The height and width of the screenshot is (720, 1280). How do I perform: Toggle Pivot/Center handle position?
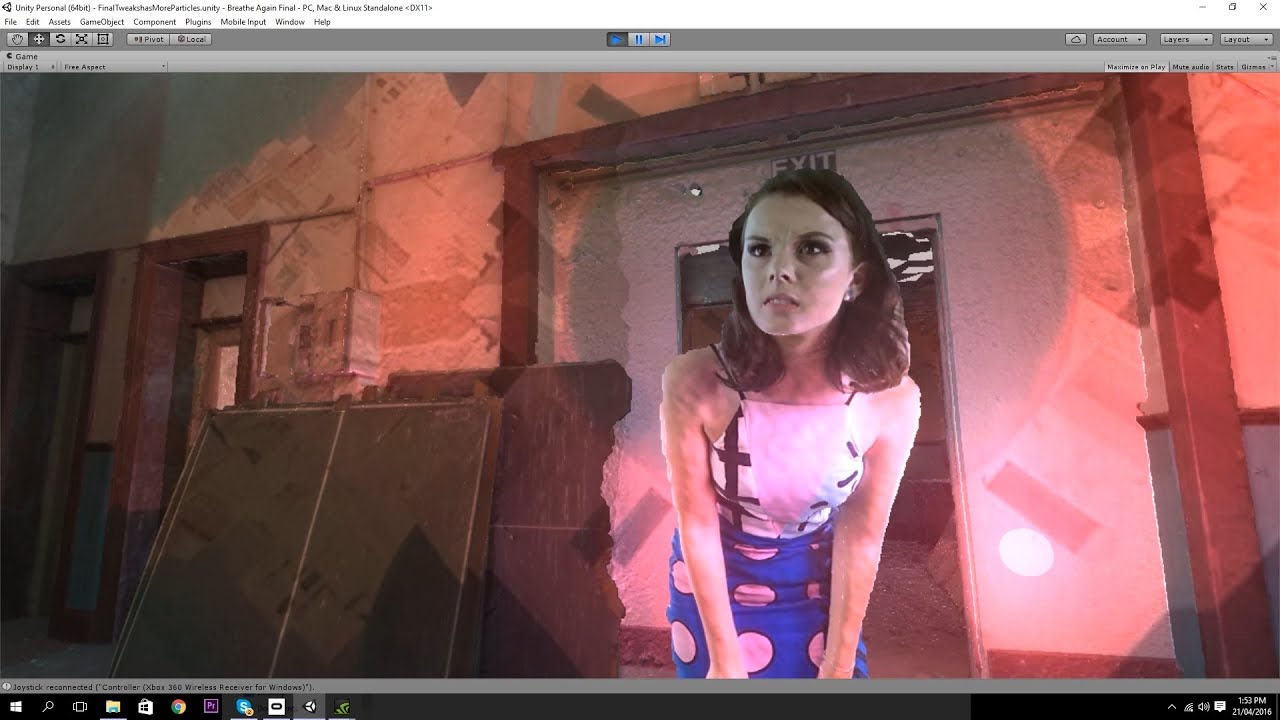click(x=148, y=39)
